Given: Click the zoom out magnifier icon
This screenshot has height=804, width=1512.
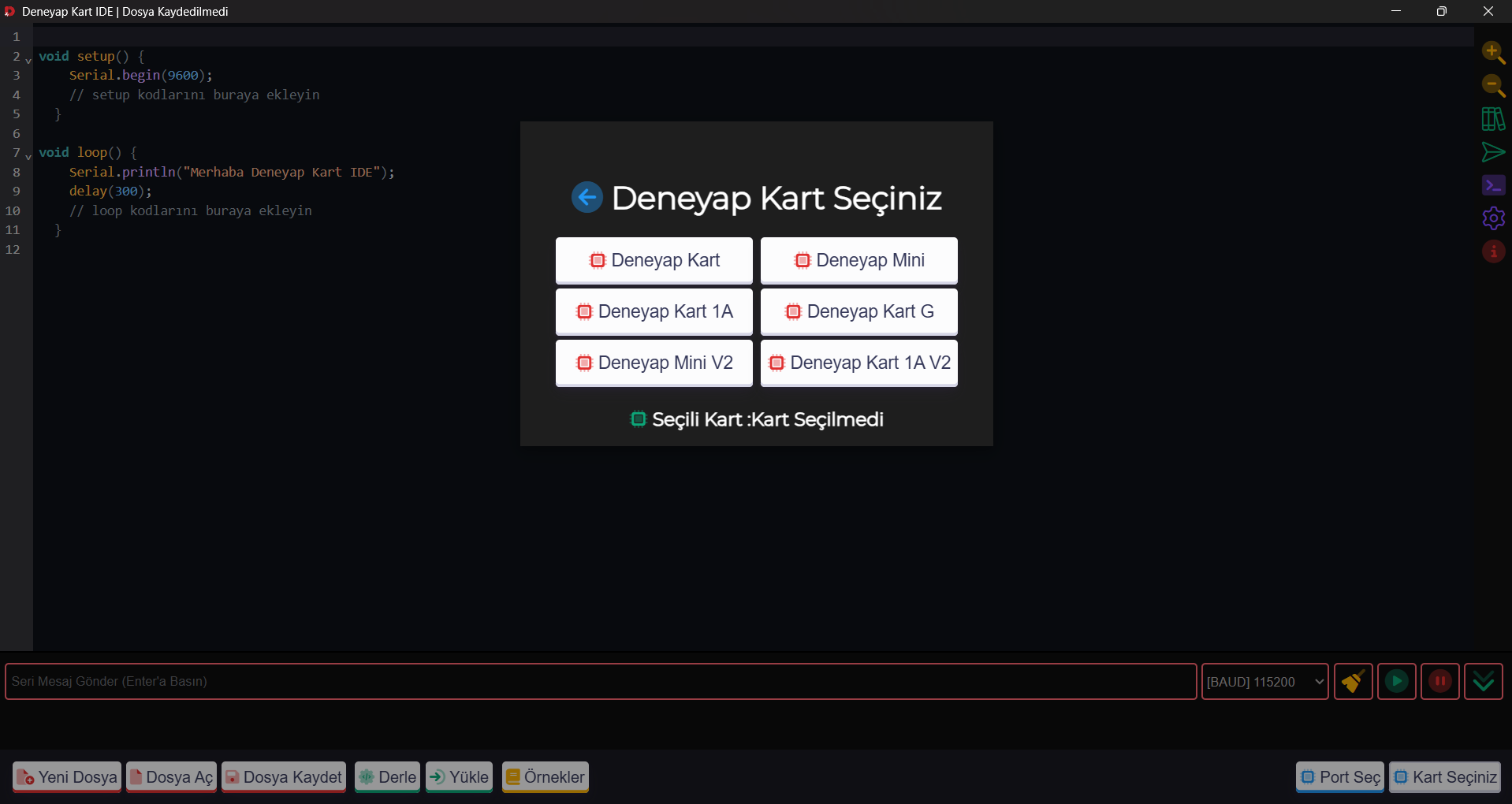Looking at the screenshot, I should coord(1493,85).
